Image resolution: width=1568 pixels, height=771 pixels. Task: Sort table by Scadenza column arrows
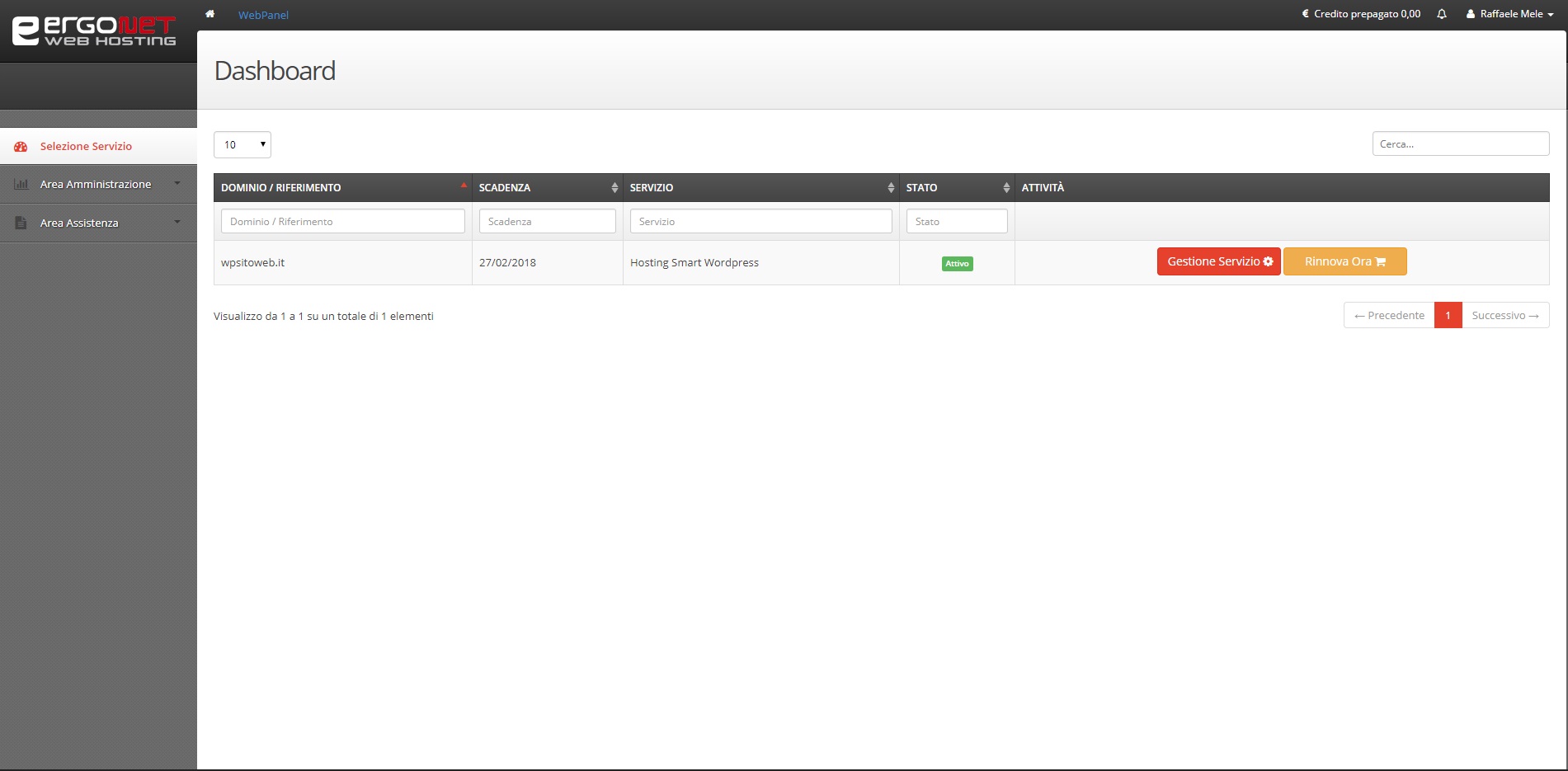614,188
